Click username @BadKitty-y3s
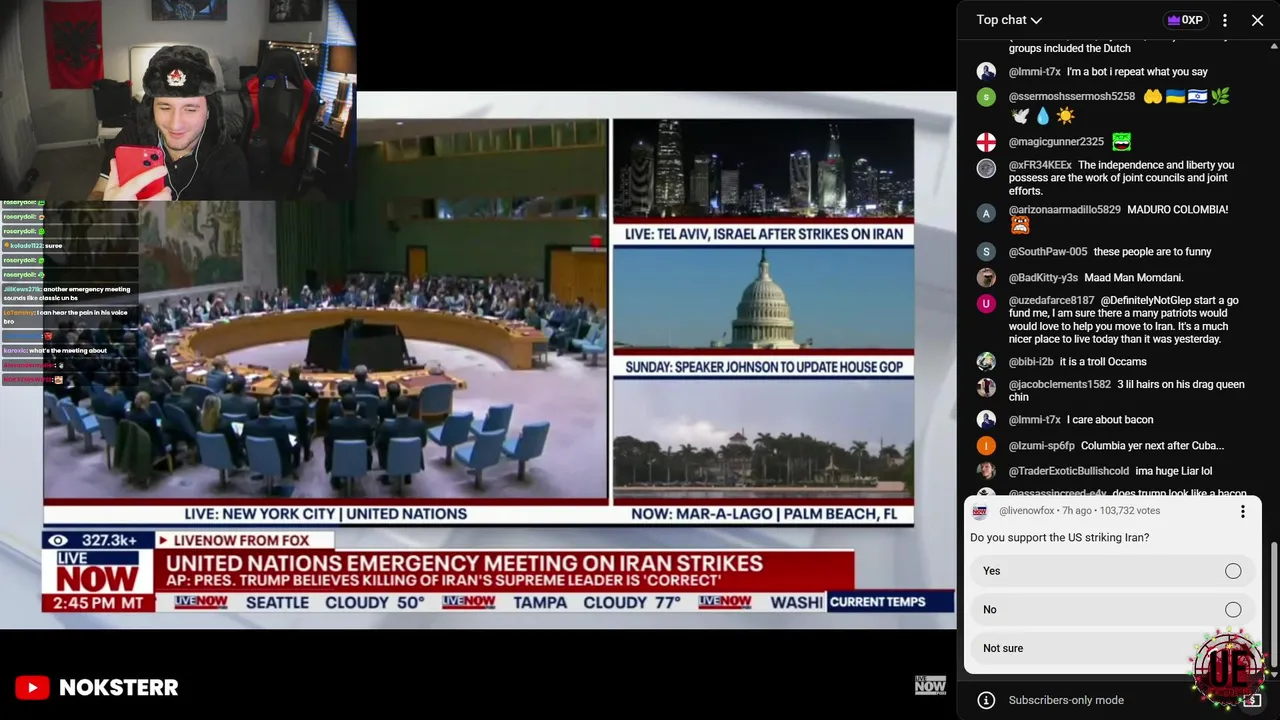Image resolution: width=1280 pixels, height=720 pixels. [x=1043, y=278]
